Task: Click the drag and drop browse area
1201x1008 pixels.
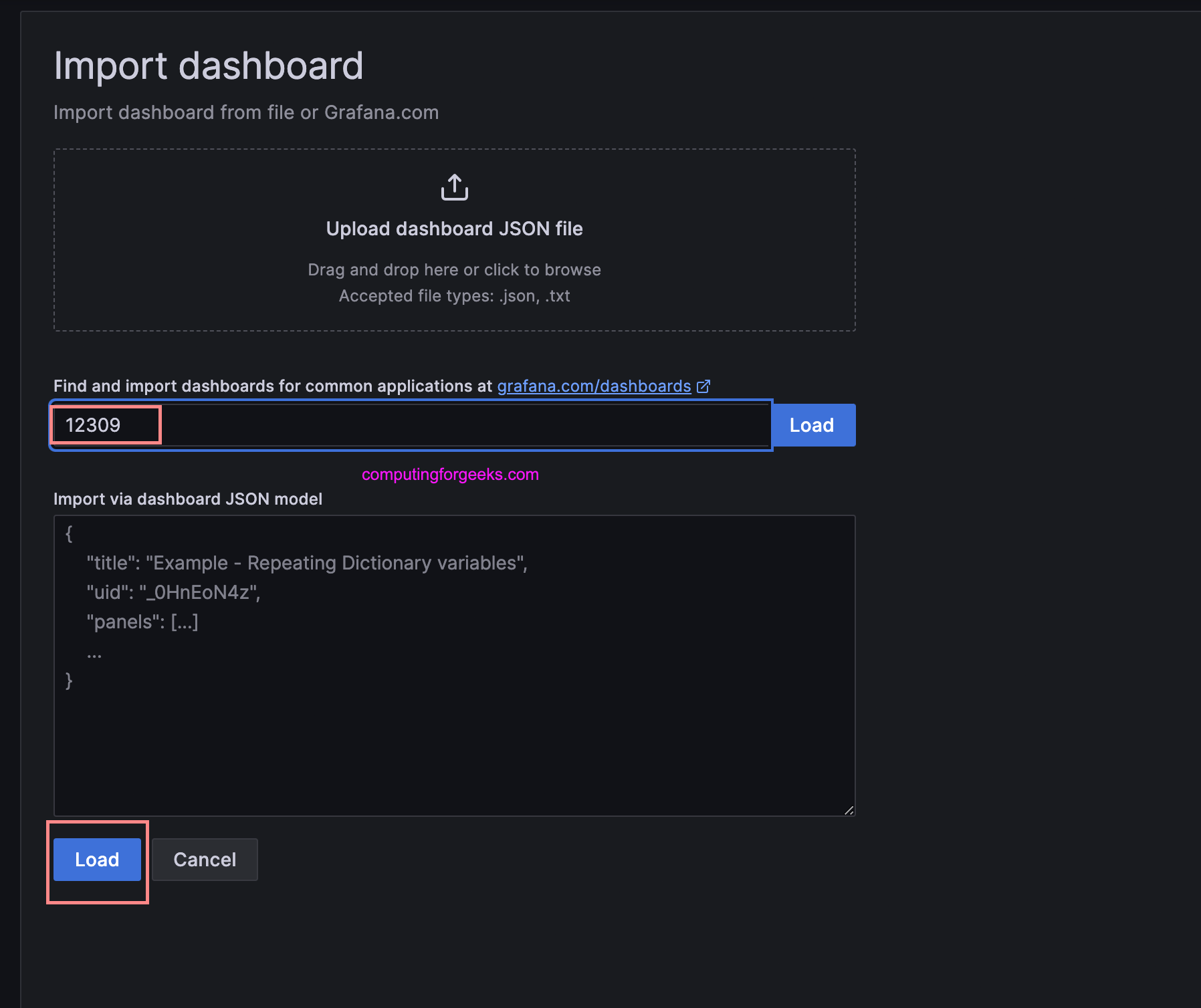Action: [x=454, y=269]
